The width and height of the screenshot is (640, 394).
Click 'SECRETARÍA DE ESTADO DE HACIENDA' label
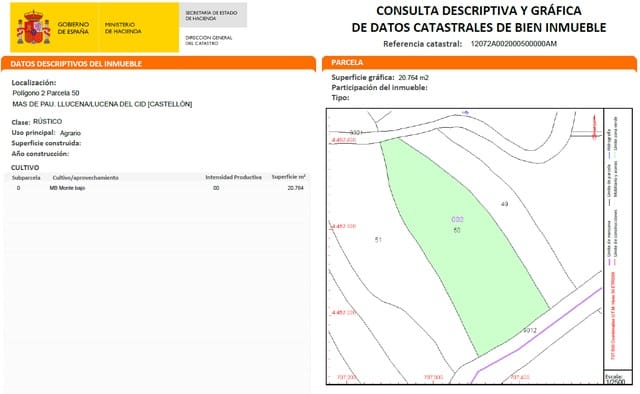(x=211, y=16)
